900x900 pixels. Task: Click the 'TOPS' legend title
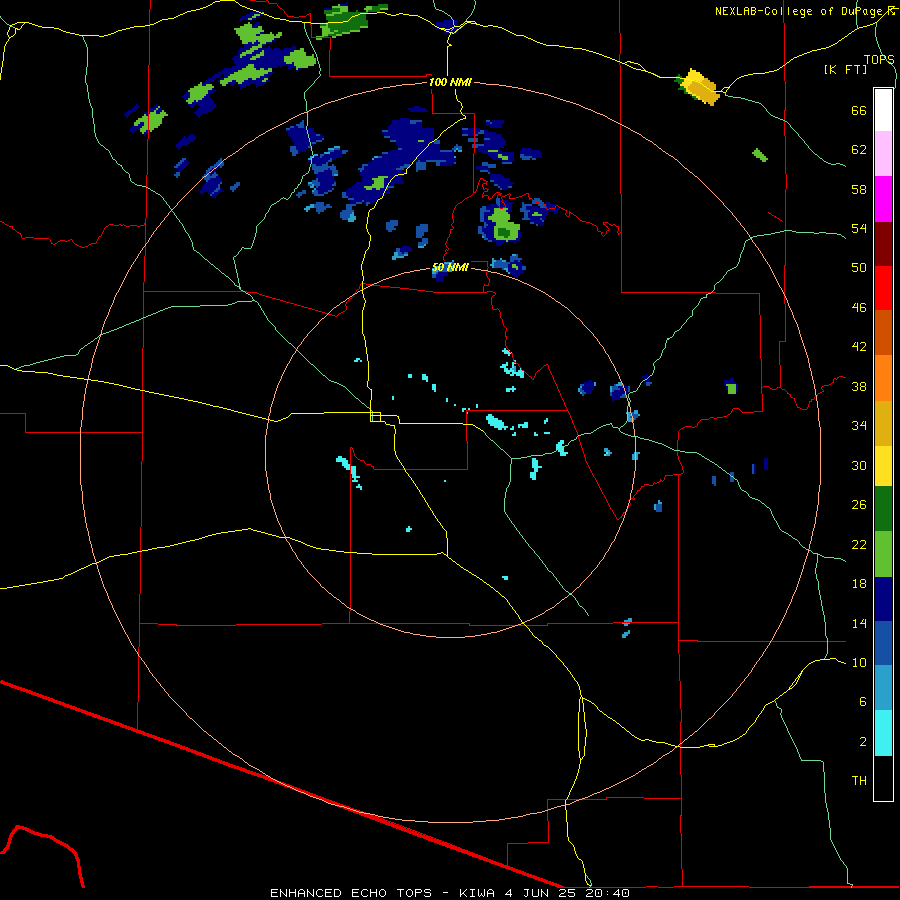(879, 59)
